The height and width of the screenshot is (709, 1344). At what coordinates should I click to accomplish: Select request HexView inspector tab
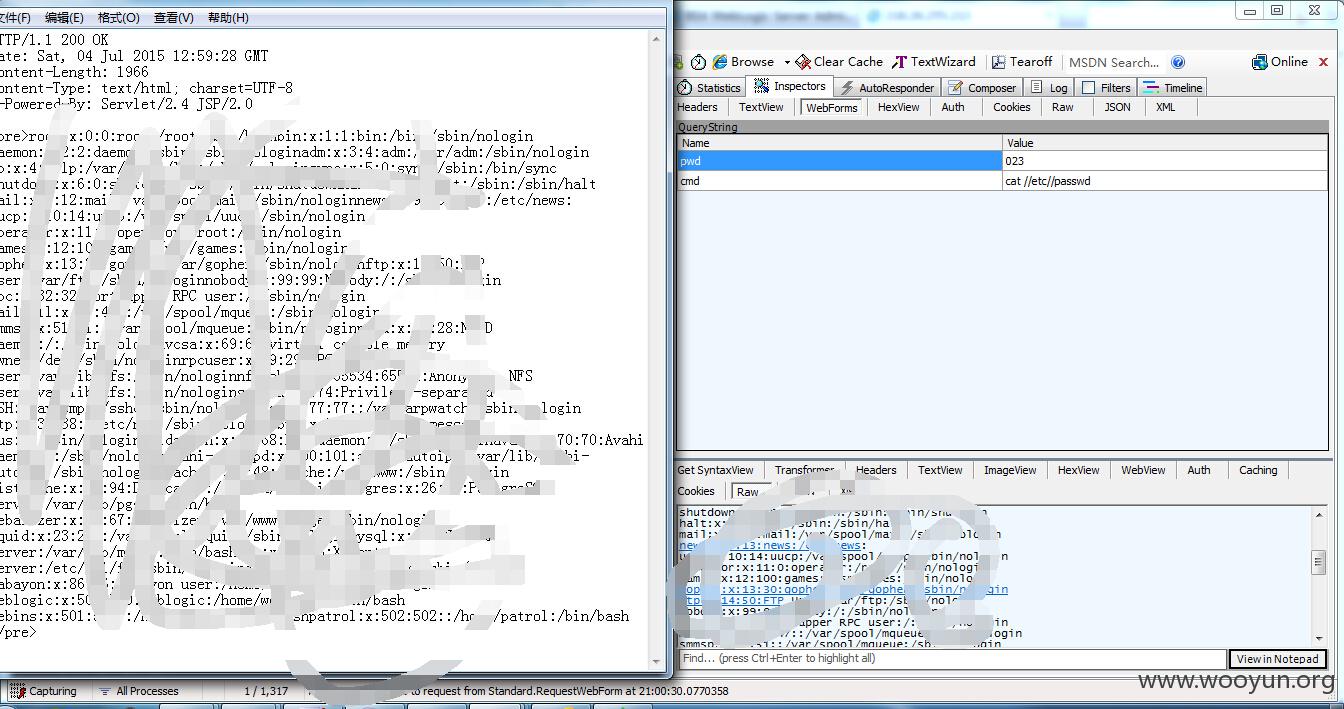coord(899,107)
